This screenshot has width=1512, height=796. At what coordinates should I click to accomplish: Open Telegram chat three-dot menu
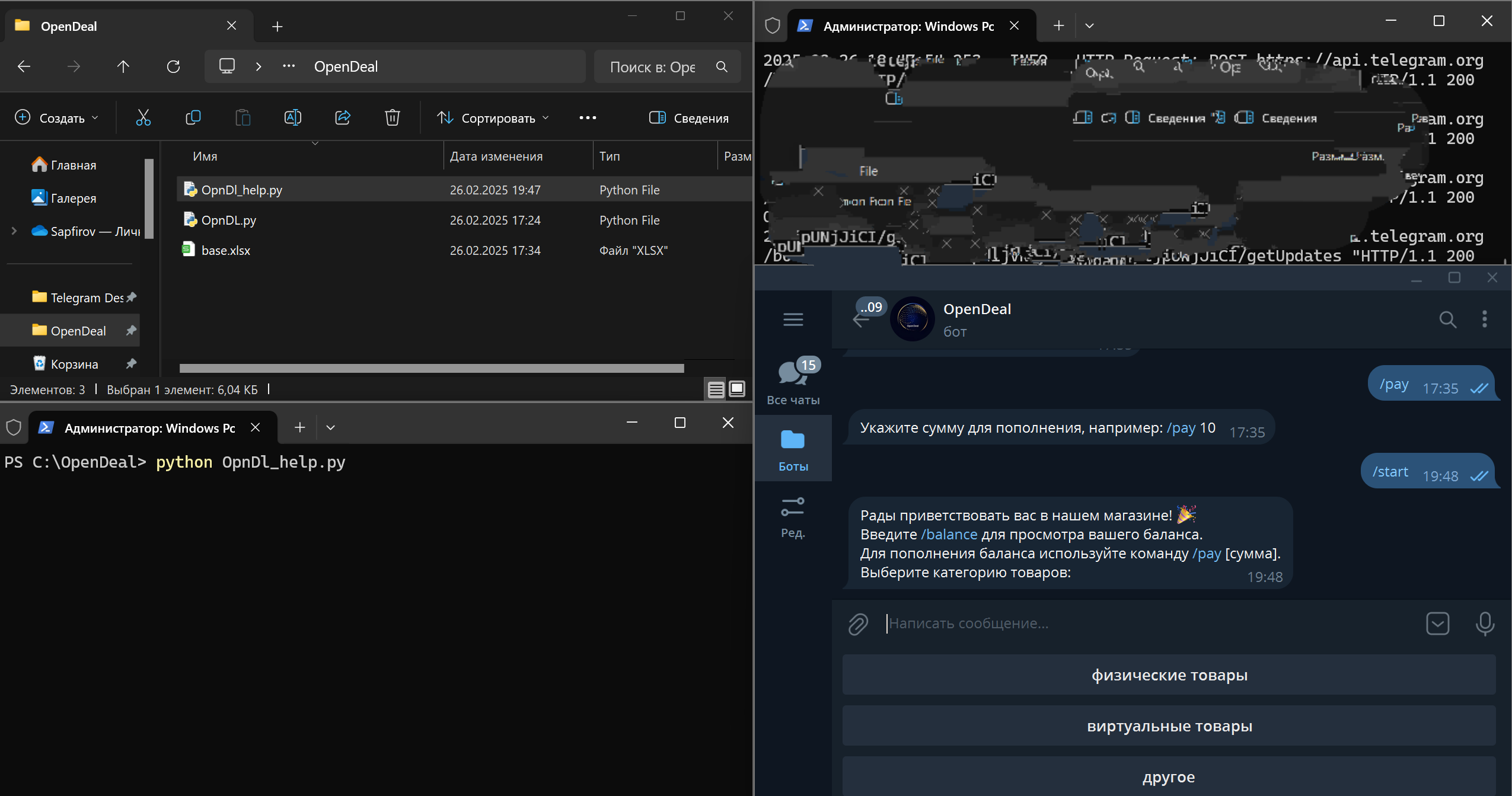coord(1485,319)
